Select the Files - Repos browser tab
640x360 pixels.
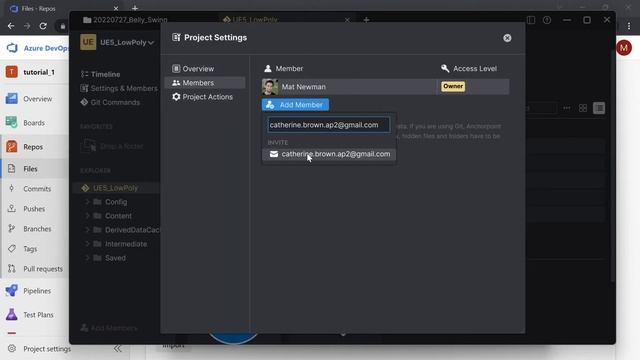coord(64,9)
